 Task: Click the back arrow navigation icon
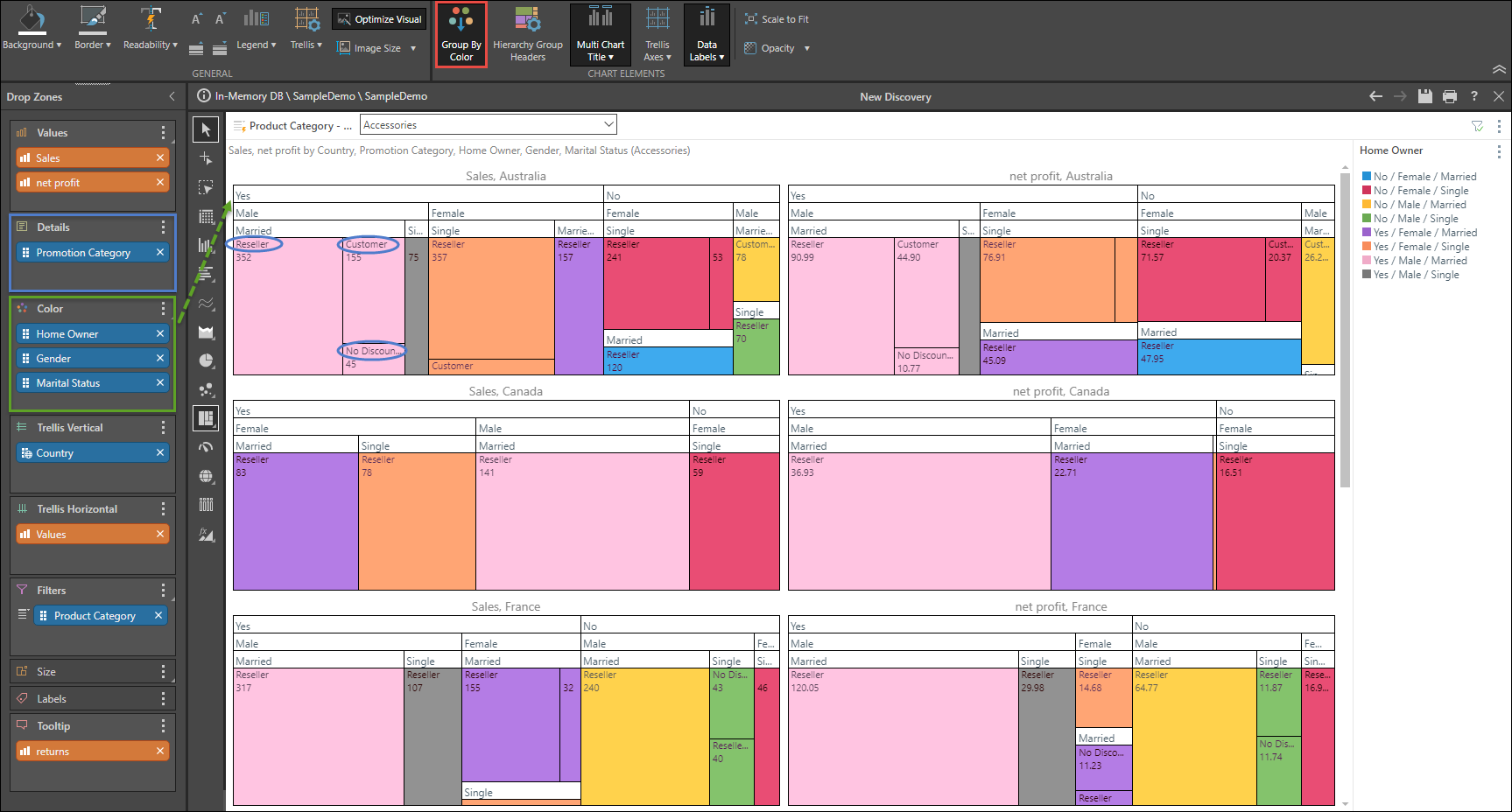[1375, 96]
